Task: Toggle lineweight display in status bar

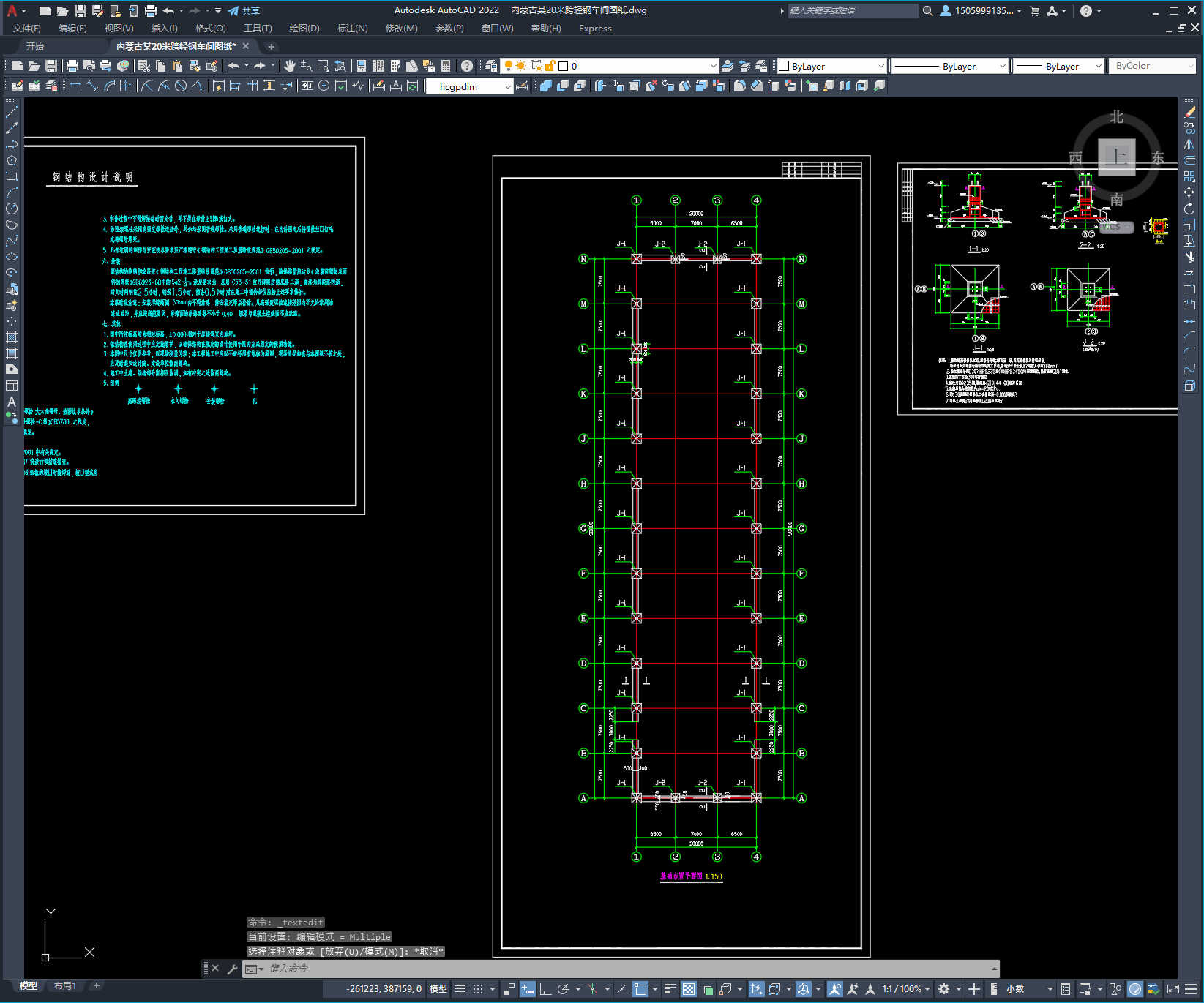Action: 670,989
